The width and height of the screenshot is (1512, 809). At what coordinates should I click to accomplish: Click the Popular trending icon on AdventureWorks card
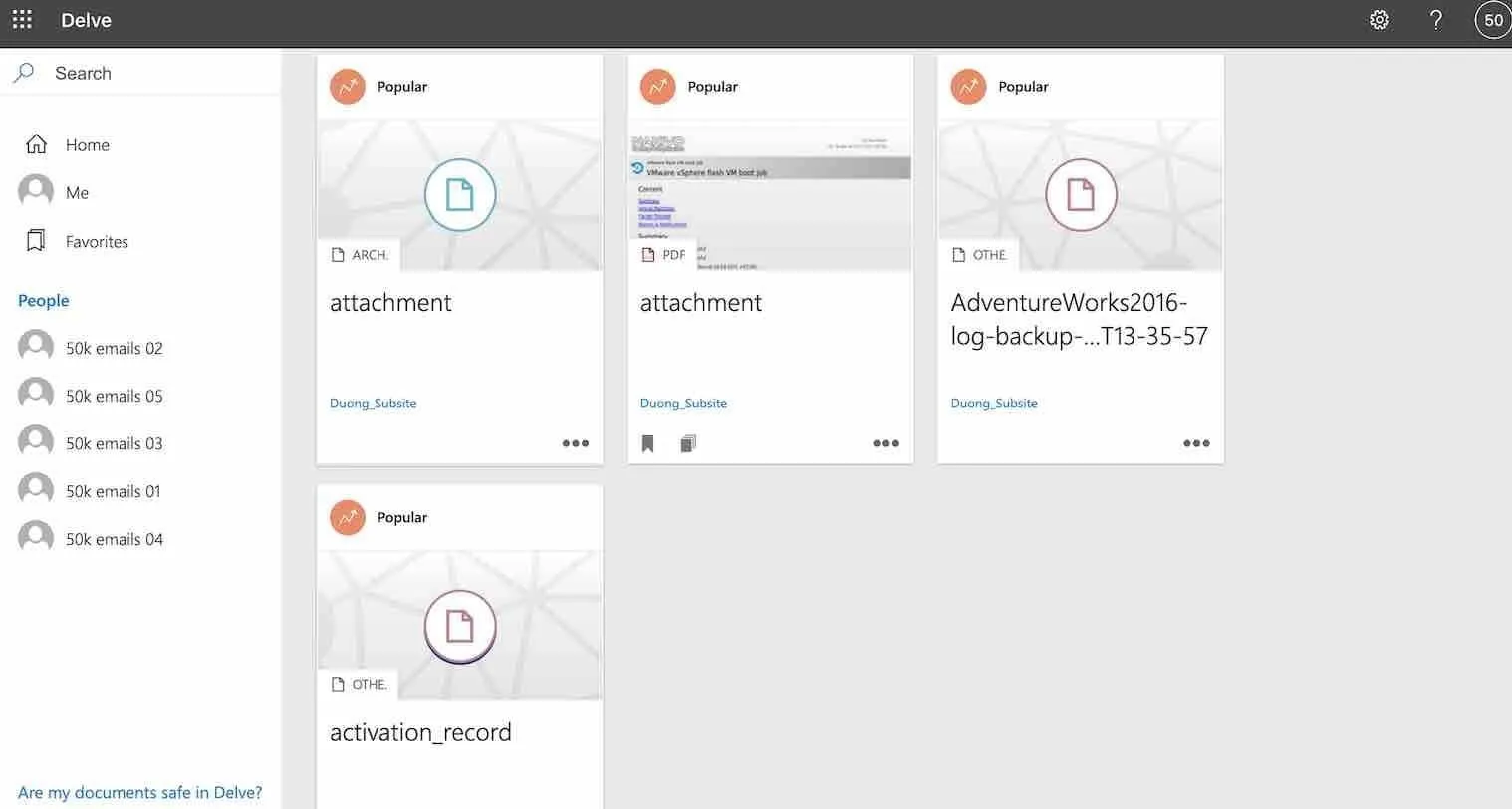pyautogui.click(x=968, y=87)
